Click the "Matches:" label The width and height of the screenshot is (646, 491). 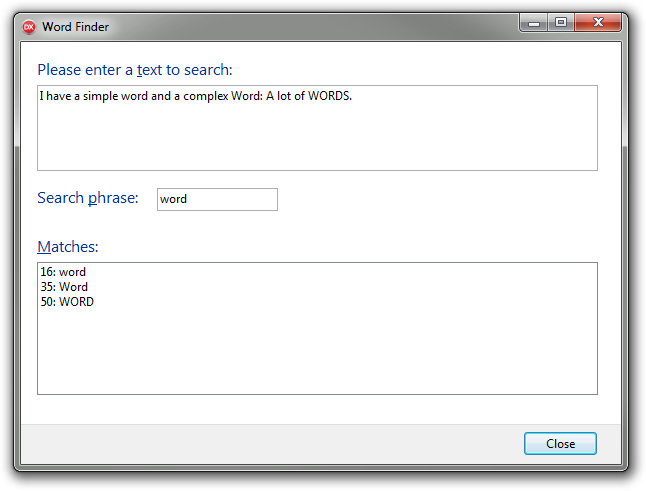tap(68, 247)
